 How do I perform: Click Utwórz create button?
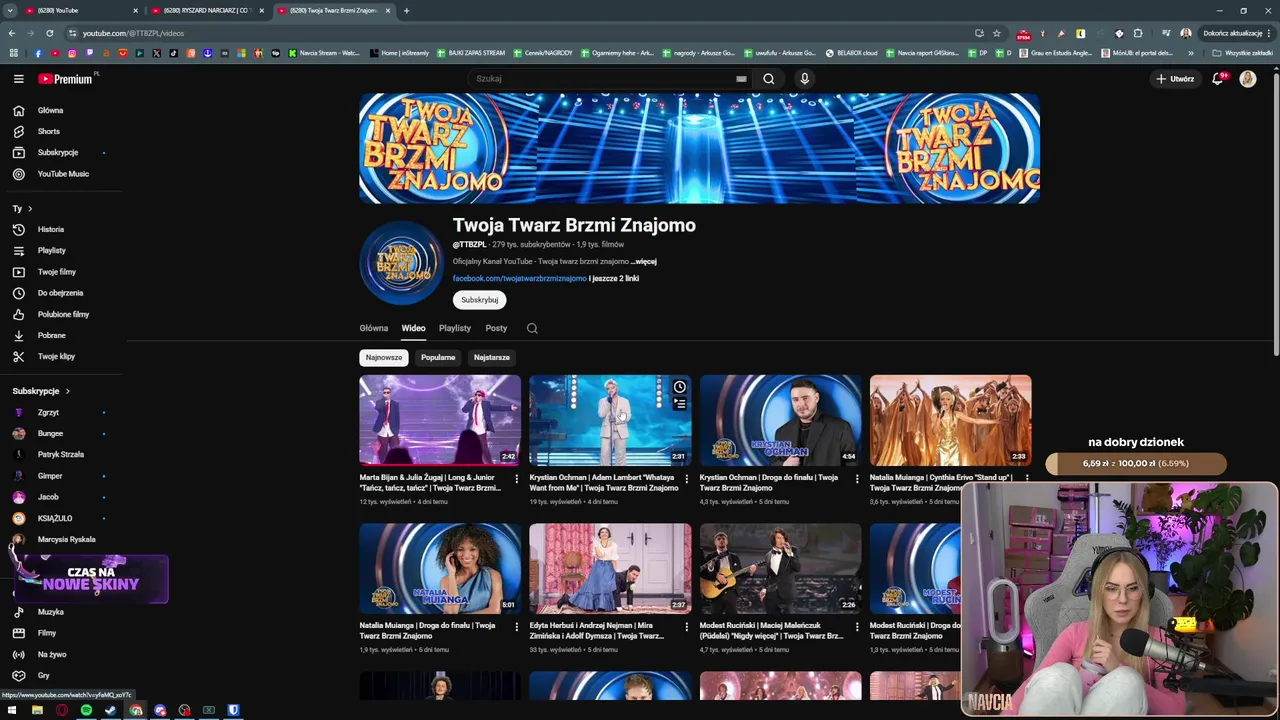[x=1175, y=78]
